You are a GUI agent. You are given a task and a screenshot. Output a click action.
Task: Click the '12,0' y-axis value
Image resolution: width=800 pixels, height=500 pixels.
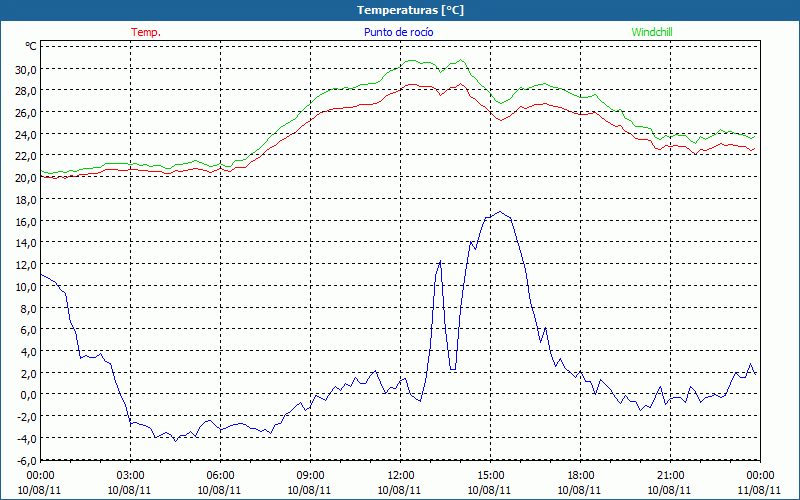[x=26, y=265]
